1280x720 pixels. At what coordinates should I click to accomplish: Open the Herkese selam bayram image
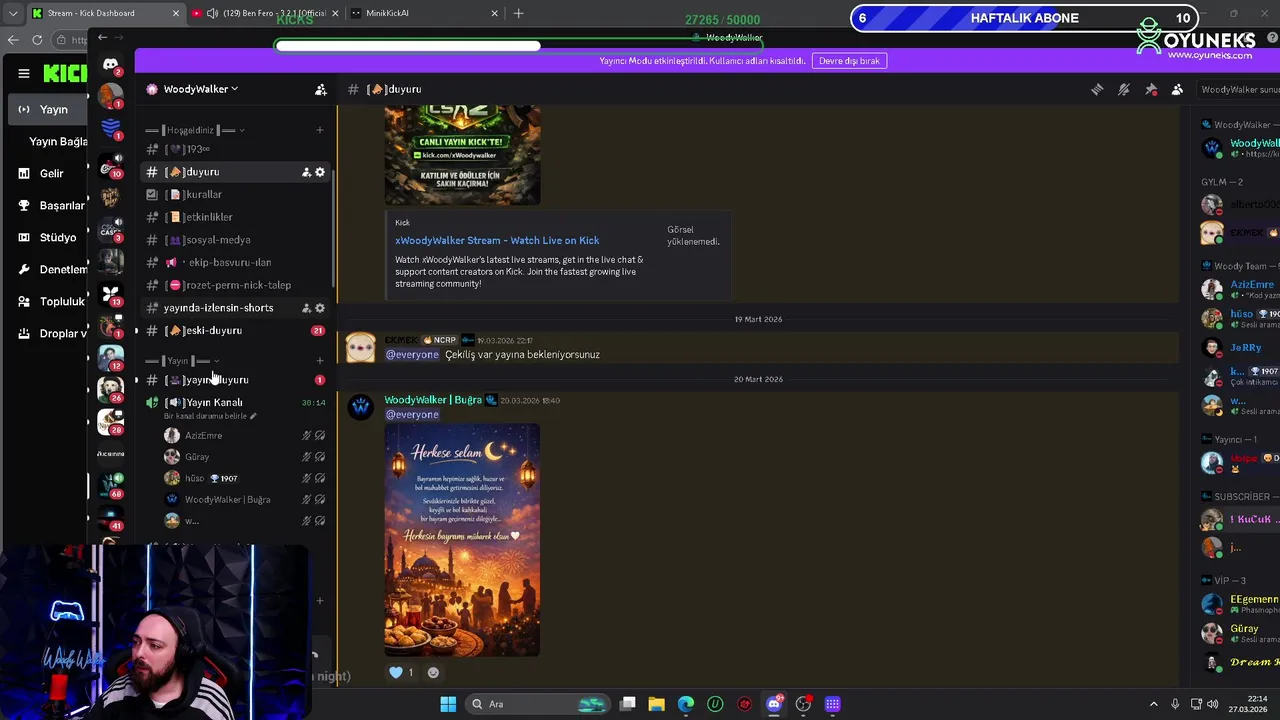point(462,540)
